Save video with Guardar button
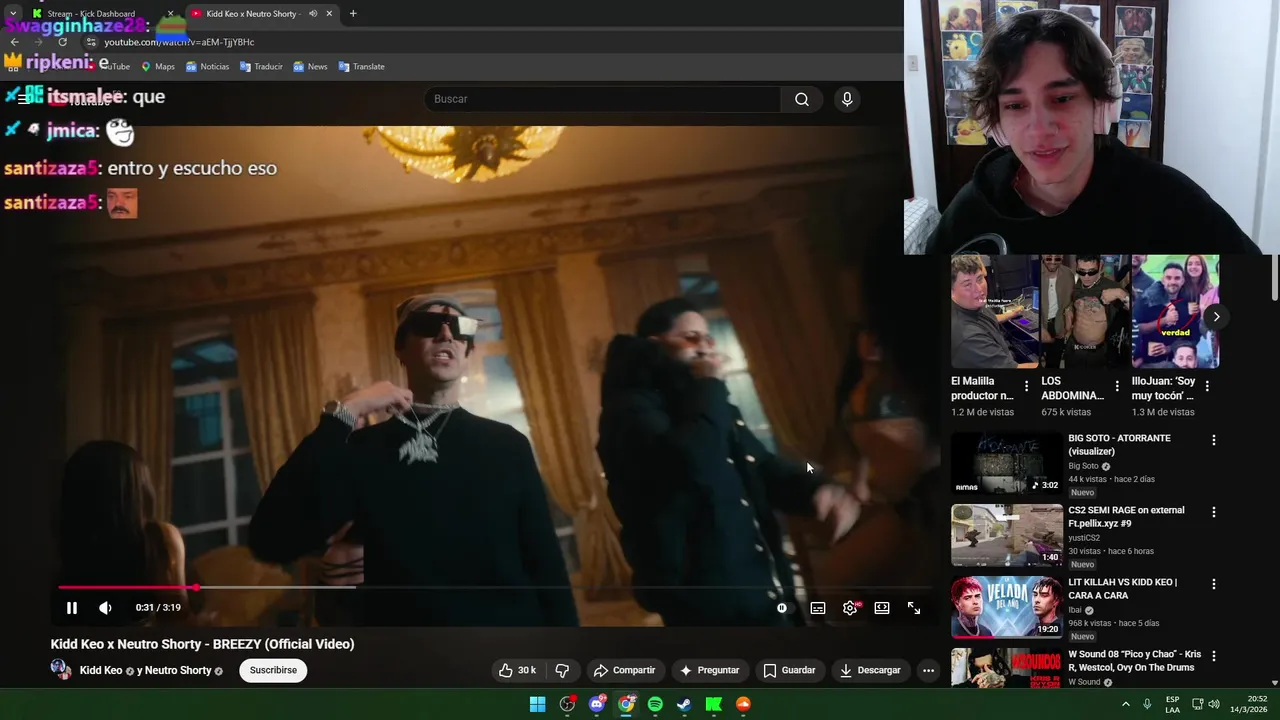1280x720 pixels. point(790,670)
